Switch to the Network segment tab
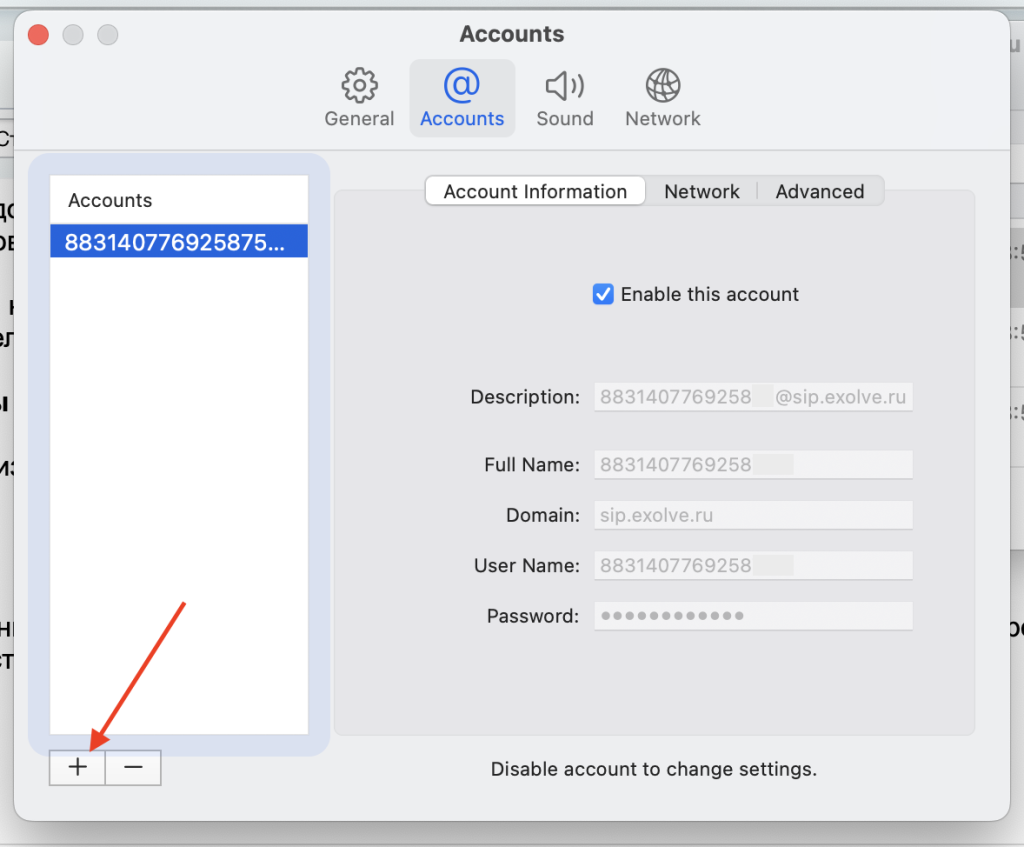The width and height of the screenshot is (1024, 847). [x=701, y=191]
